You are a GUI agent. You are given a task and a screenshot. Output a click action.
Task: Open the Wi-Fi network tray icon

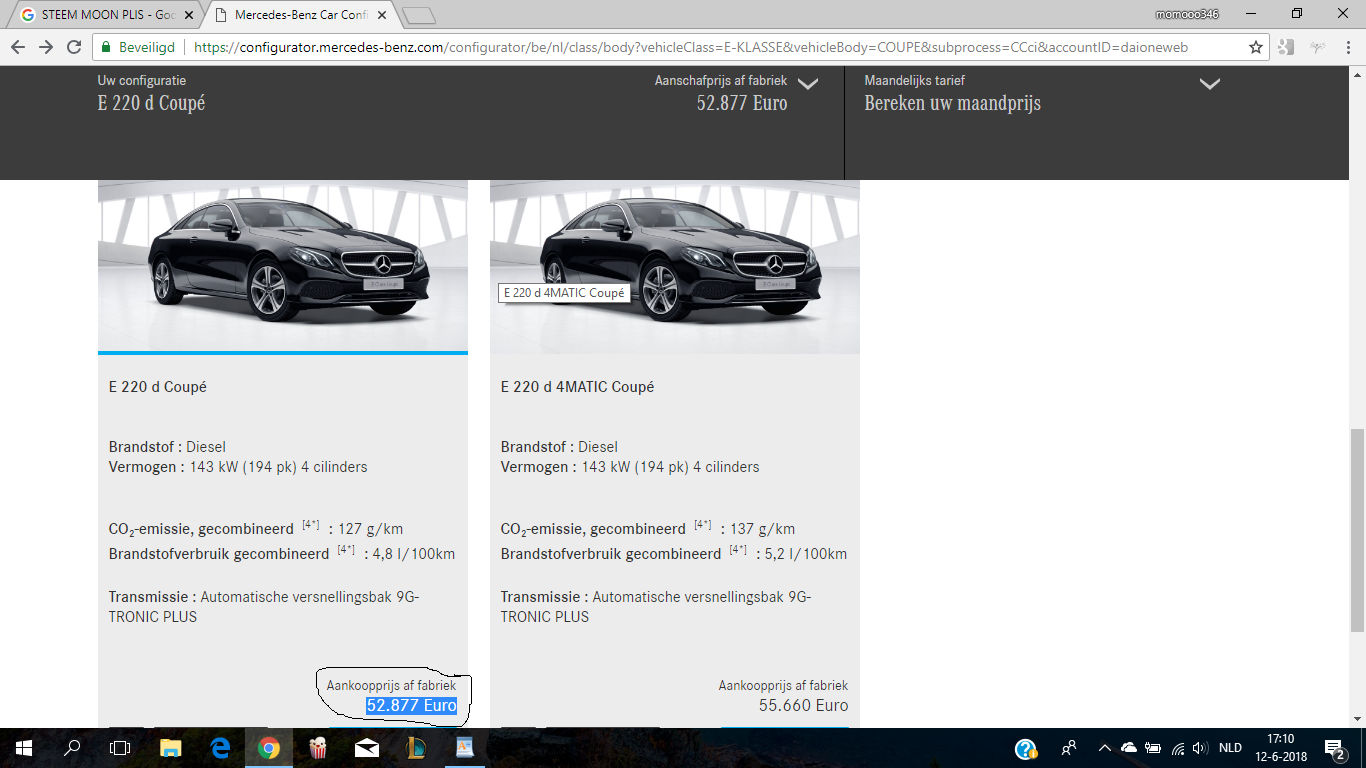click(1178, 748)
